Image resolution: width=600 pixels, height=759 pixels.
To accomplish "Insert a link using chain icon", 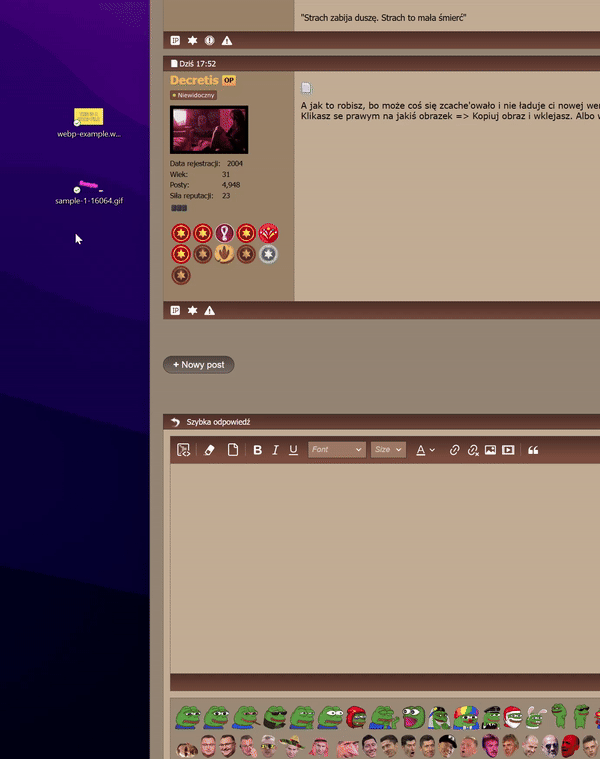I will tap(454, 450).
